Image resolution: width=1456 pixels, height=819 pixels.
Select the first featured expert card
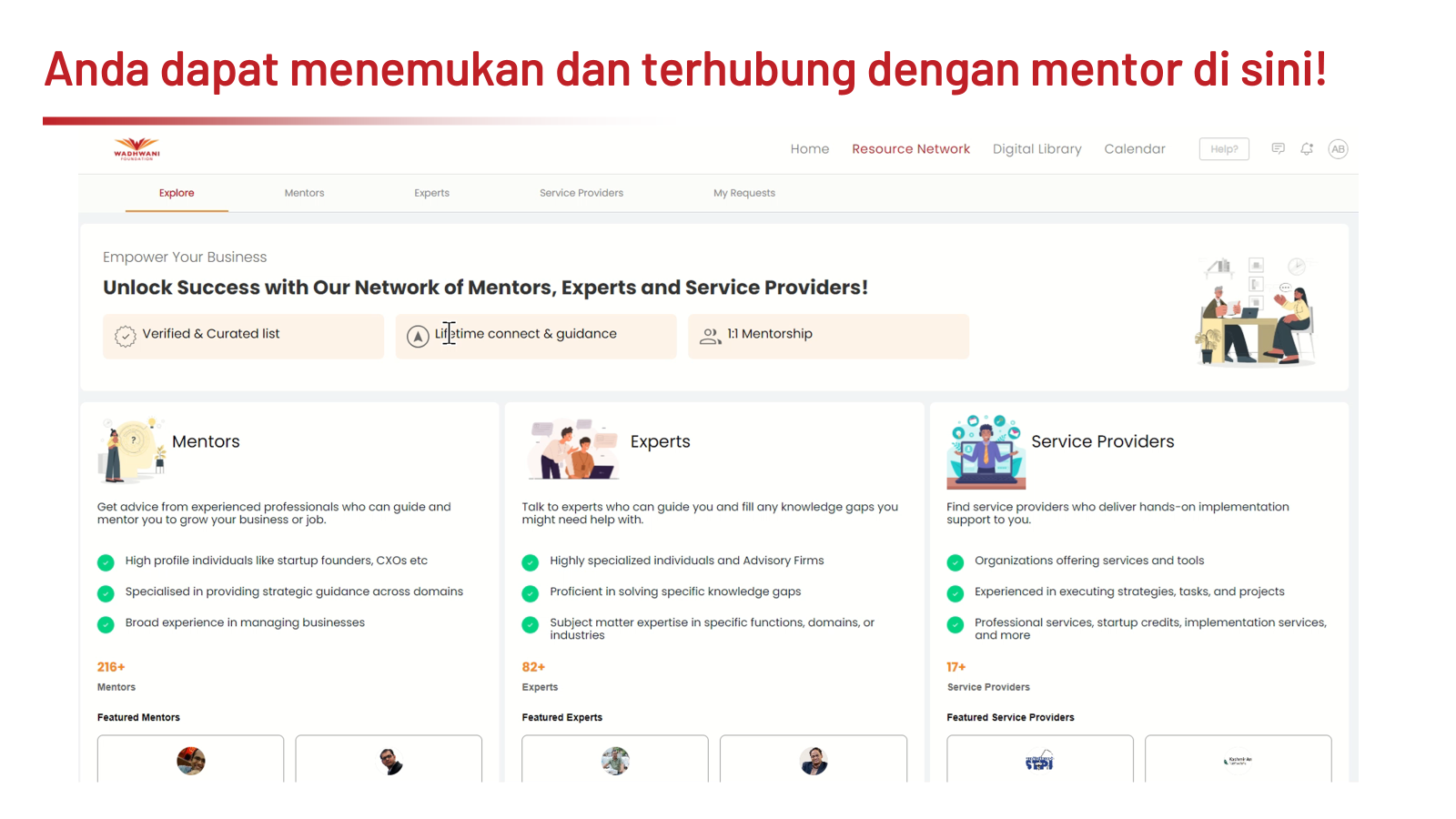click(x=615, y=760)
